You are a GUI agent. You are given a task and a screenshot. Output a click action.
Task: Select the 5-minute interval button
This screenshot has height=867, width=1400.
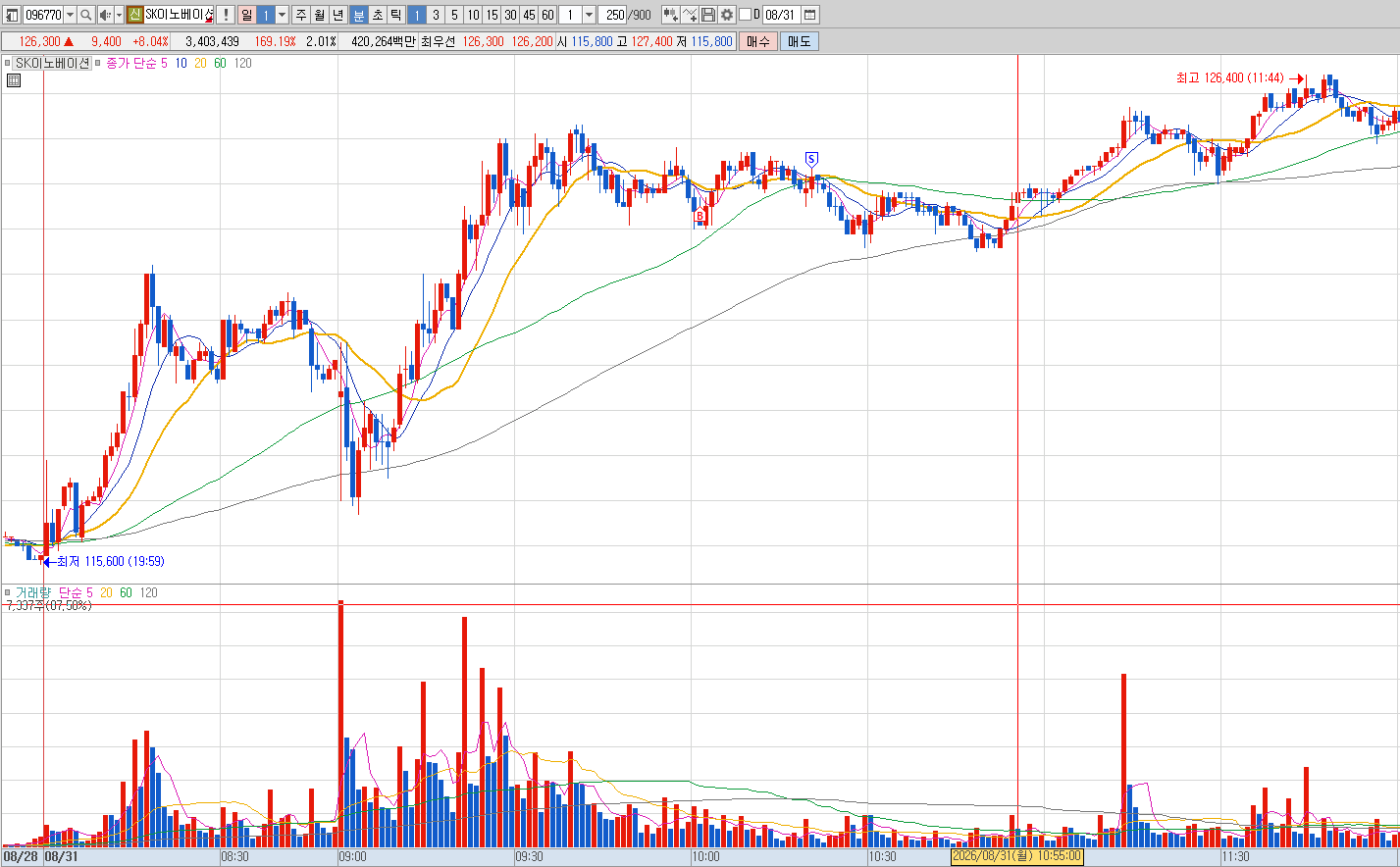pyautogui.click(x=454, y=15)
